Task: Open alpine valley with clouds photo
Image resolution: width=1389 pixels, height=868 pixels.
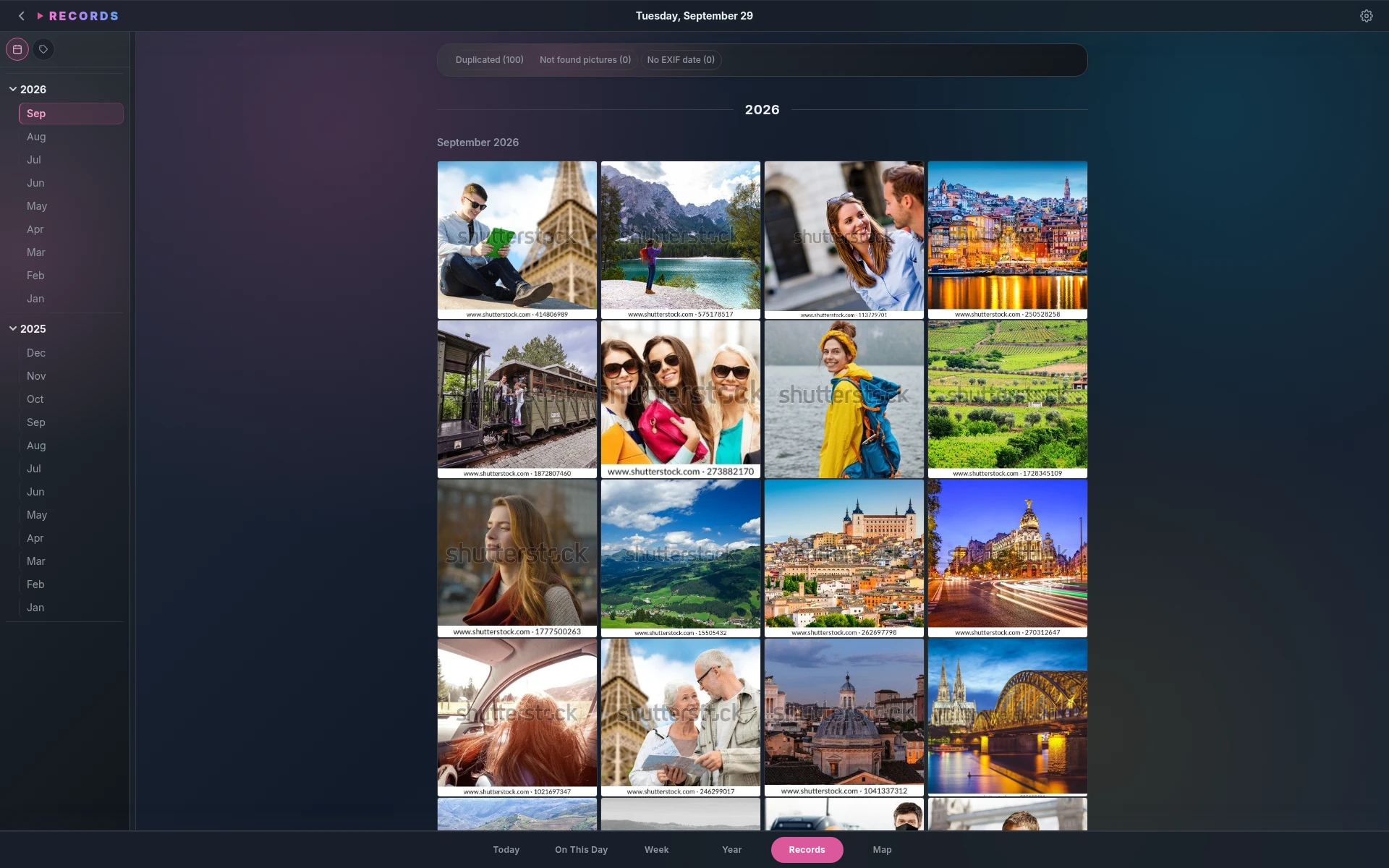Action: 681,558
